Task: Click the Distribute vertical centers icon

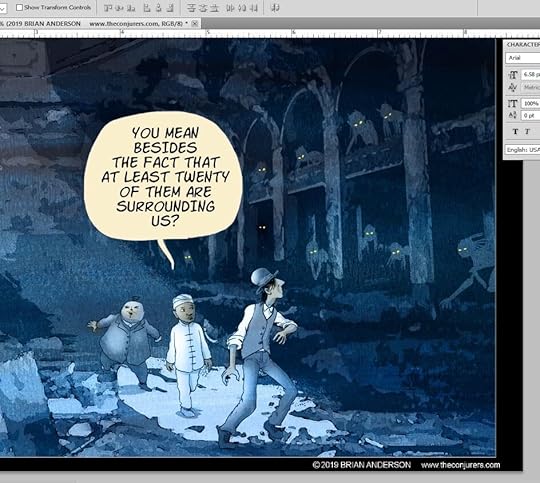Action: tap(203, 8)
